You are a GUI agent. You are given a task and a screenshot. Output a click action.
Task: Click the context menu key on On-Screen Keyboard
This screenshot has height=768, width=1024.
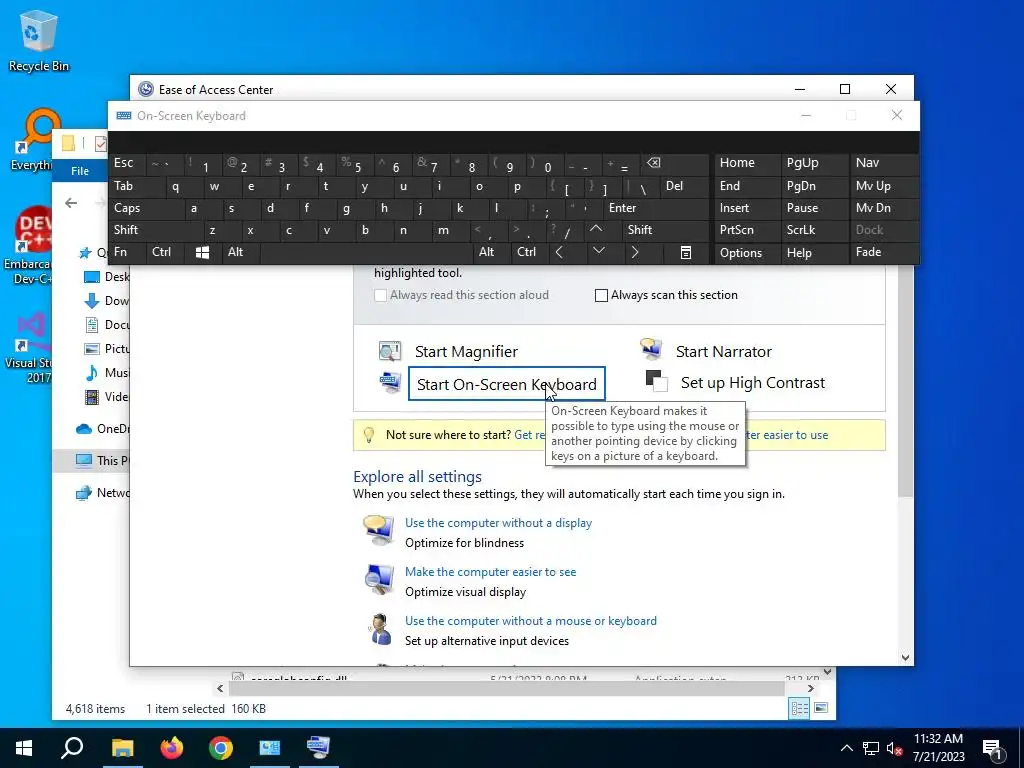686,253
